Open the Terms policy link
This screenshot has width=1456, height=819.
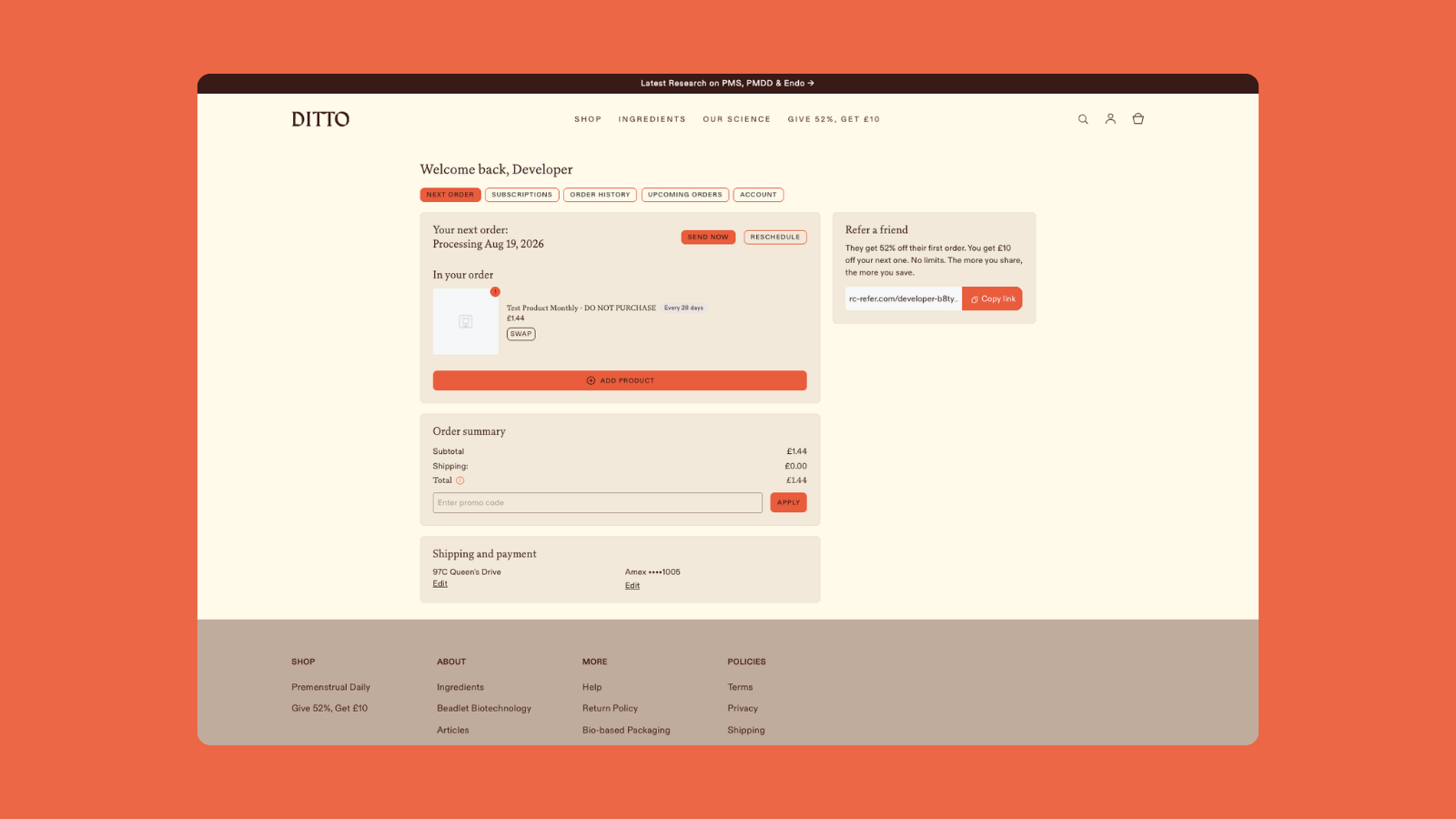741,687
